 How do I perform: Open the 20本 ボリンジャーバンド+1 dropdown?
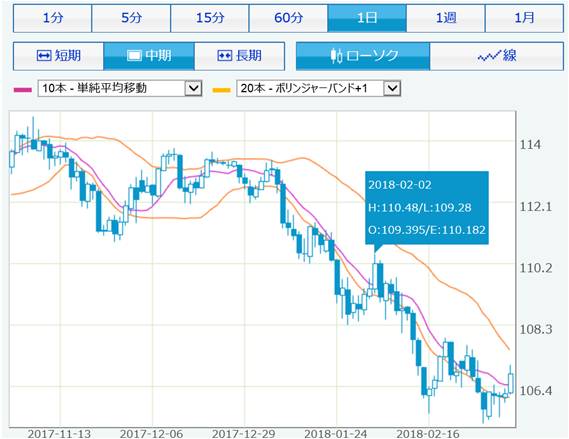[x=319, y=88]
